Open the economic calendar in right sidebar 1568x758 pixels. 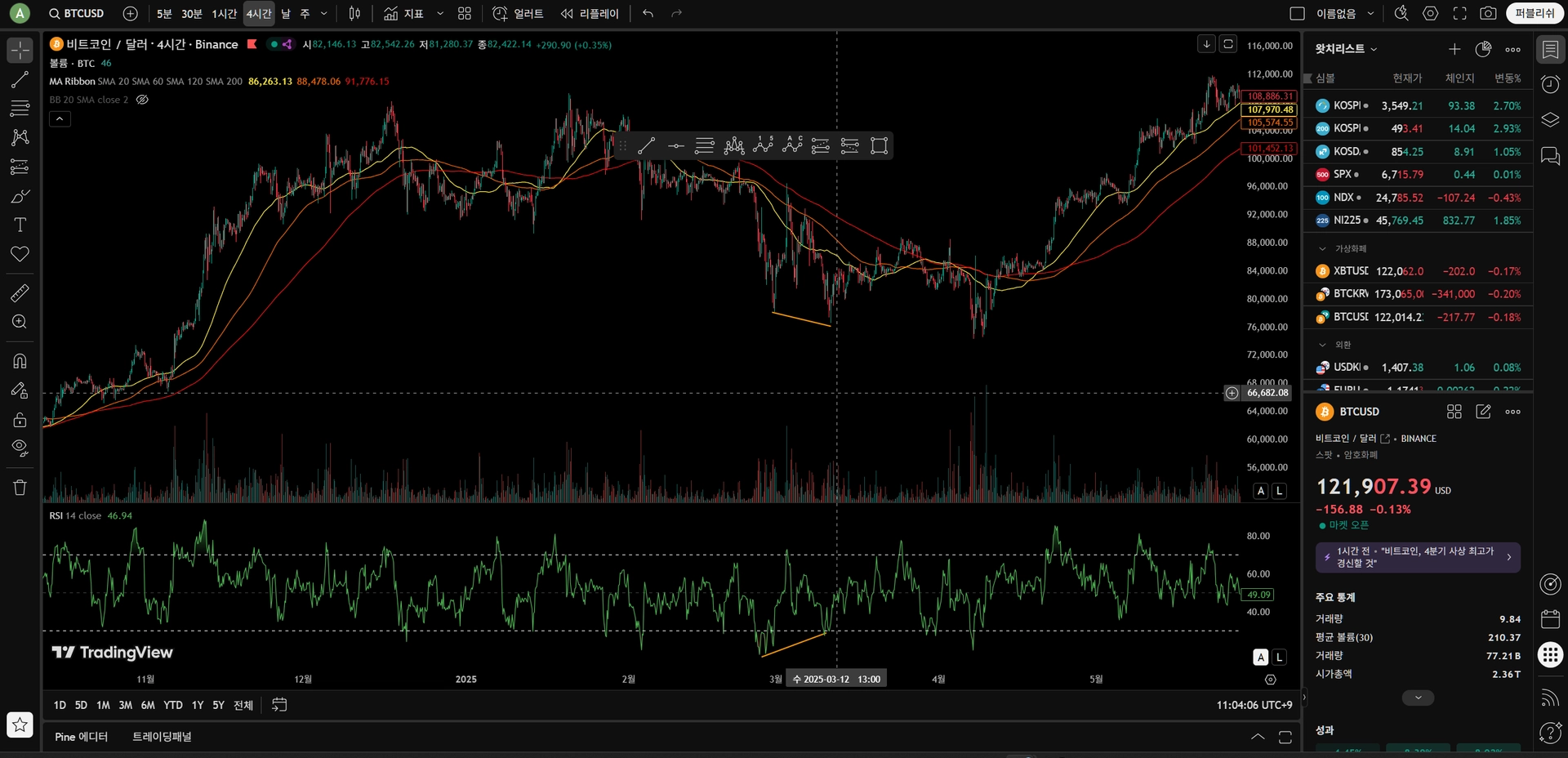(x=1550, y=618)
